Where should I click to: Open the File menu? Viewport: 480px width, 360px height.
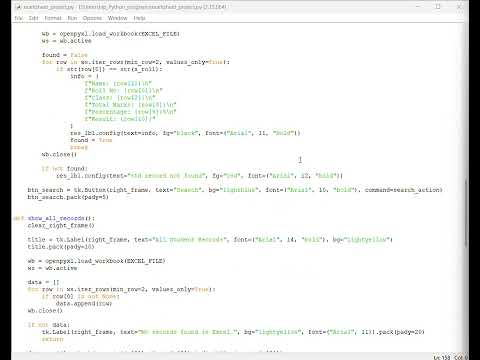click(x=19, y=18)
